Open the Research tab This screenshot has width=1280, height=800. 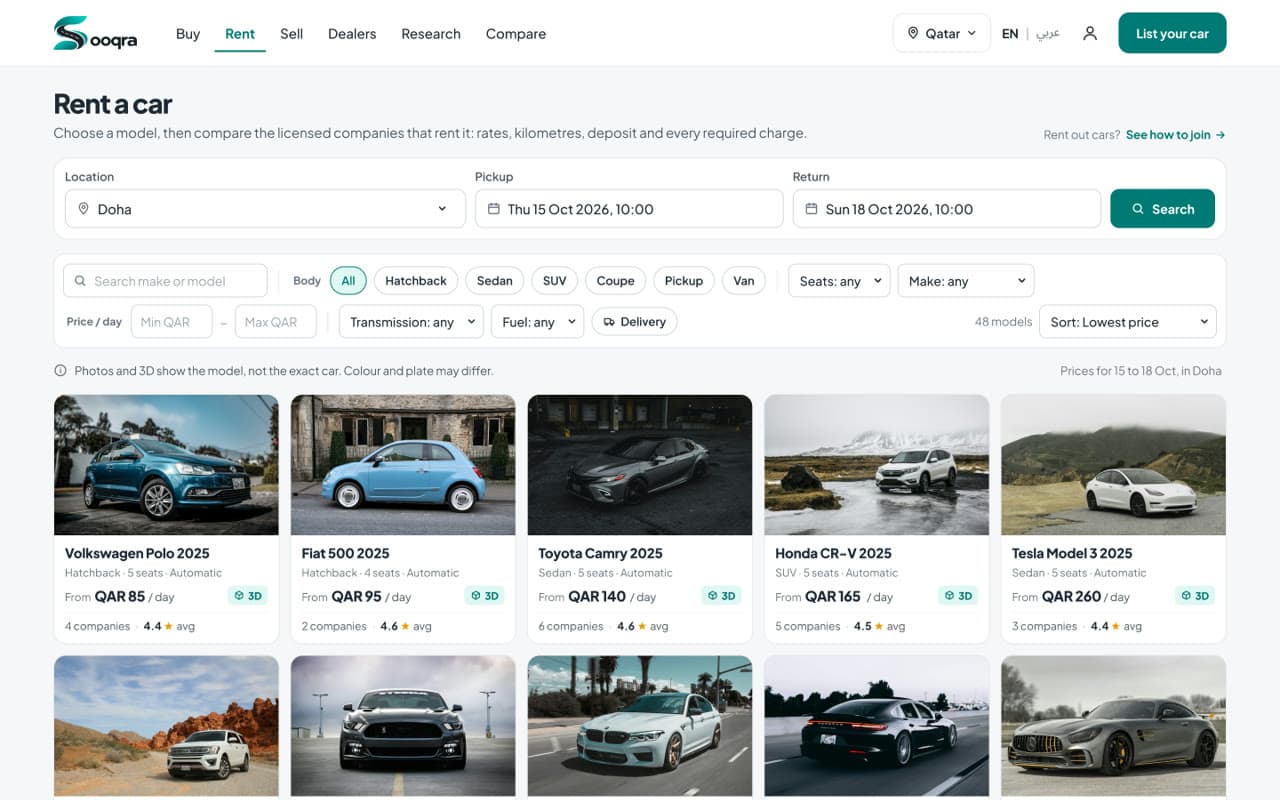point(431,33)
